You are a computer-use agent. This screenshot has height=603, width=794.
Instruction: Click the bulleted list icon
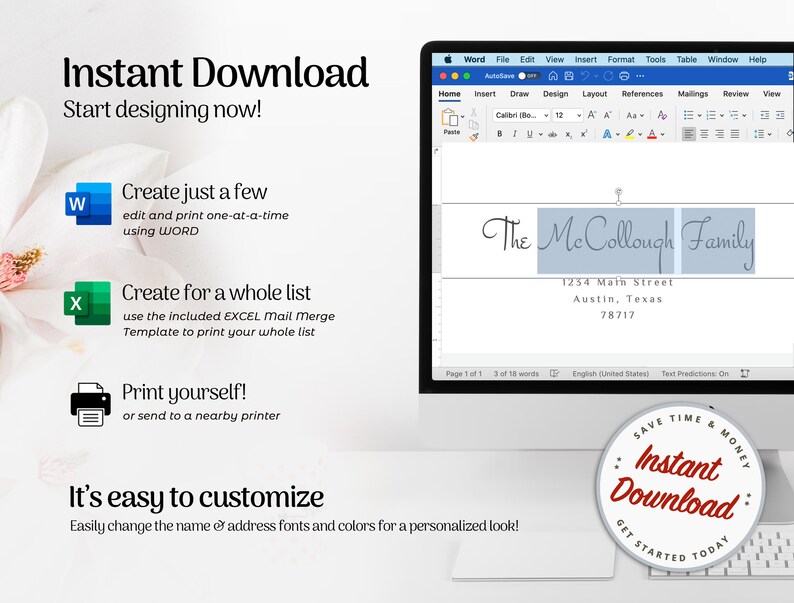(x=688, y=115)
